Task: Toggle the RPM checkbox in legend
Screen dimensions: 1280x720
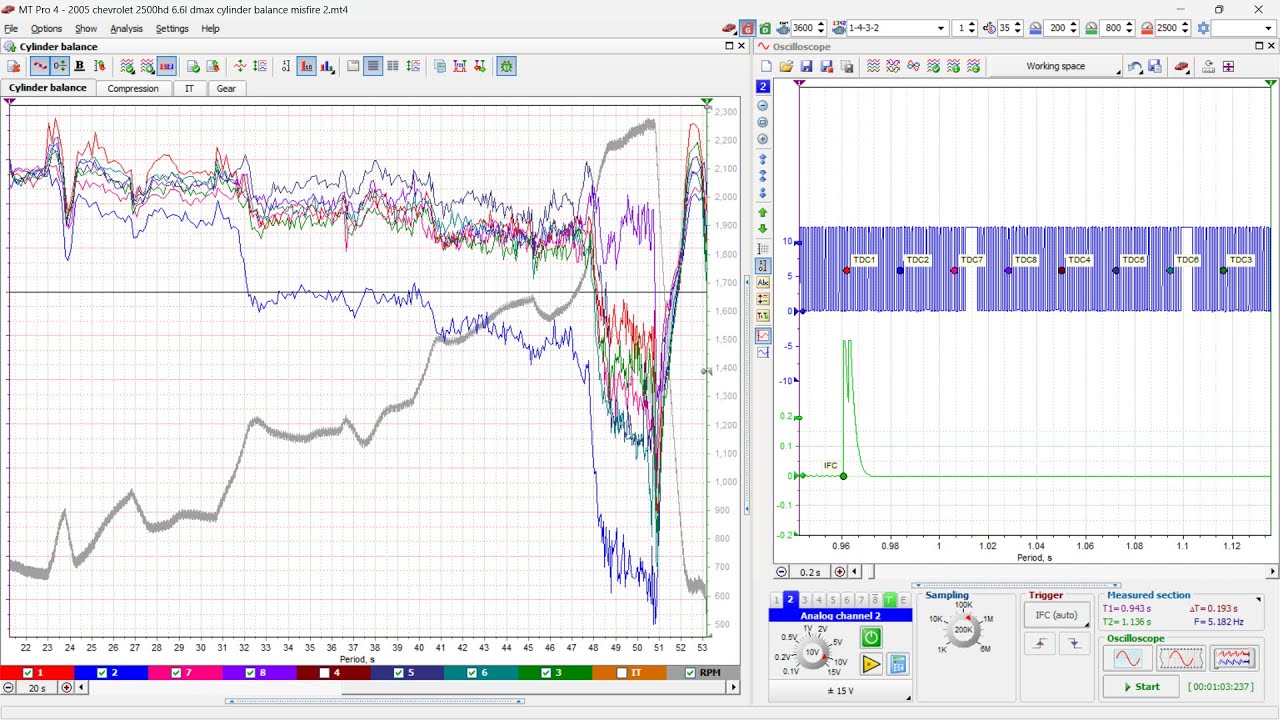Action: [690, 673]
